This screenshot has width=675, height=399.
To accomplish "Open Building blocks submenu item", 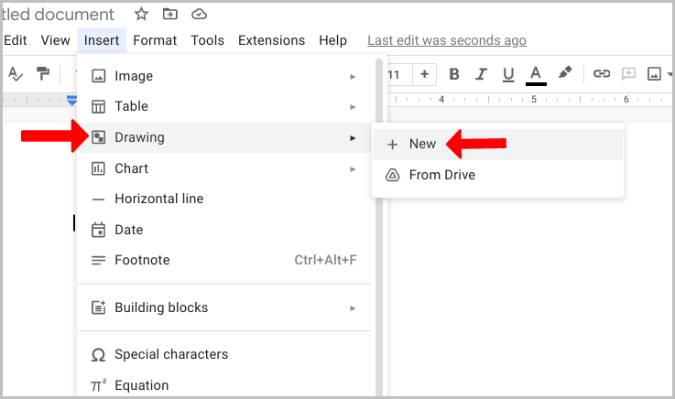I will pyautogui.click(x=224, y=308).
